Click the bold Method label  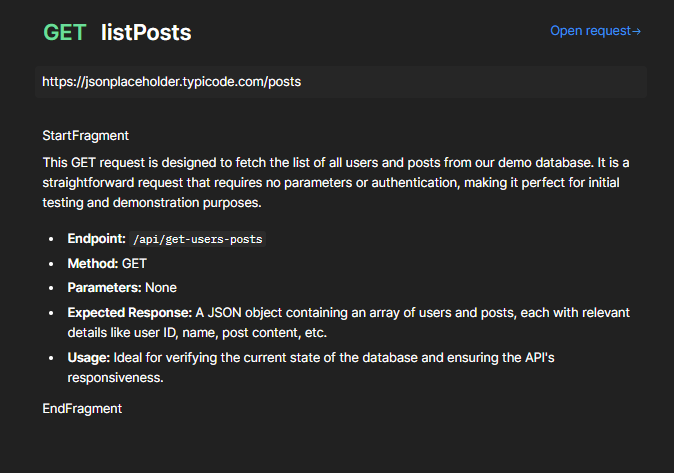coord(93,264)
